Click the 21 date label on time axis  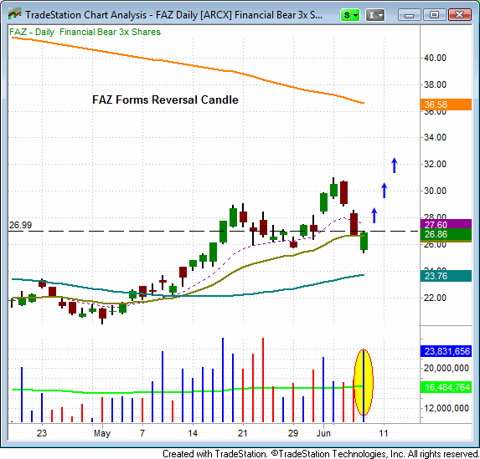(243, 433)
